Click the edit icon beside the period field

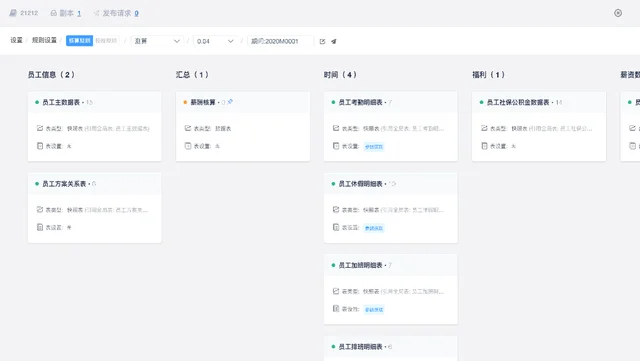click(x=322, y=41)
